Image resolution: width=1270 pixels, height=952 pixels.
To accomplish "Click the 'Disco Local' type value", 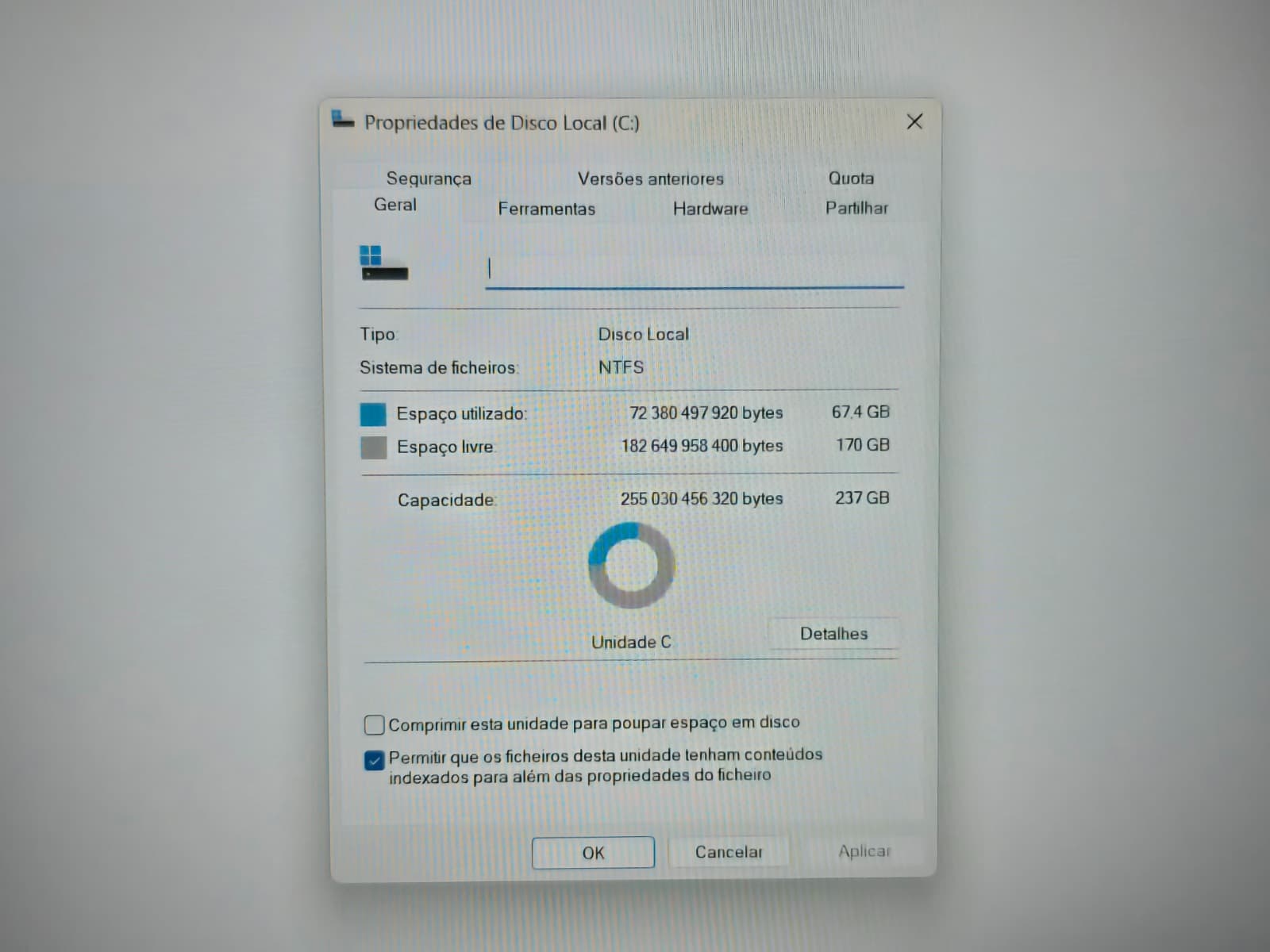I will click(644, 334).
